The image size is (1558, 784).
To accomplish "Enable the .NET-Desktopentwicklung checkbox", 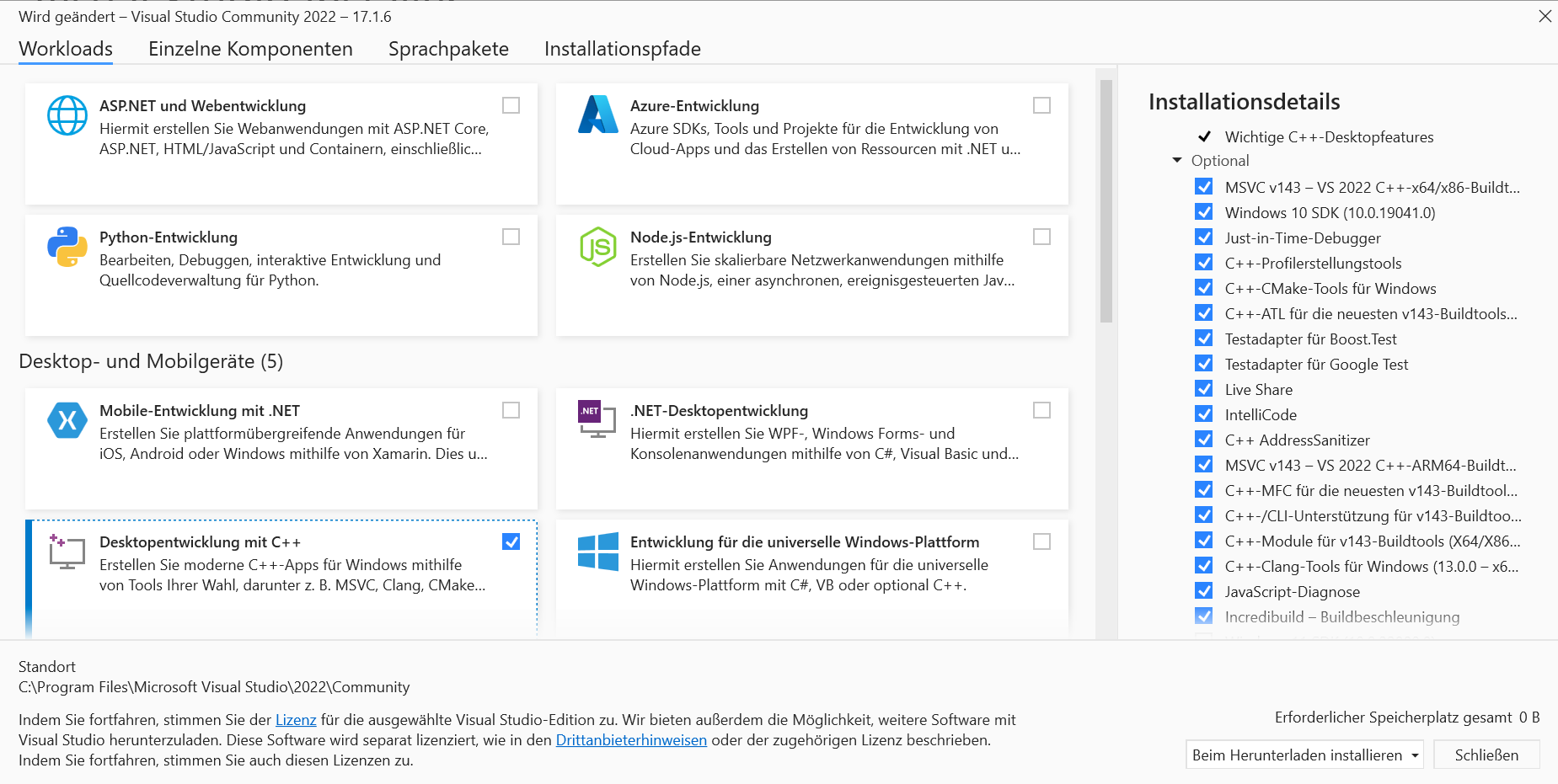I will point(1042,410).
